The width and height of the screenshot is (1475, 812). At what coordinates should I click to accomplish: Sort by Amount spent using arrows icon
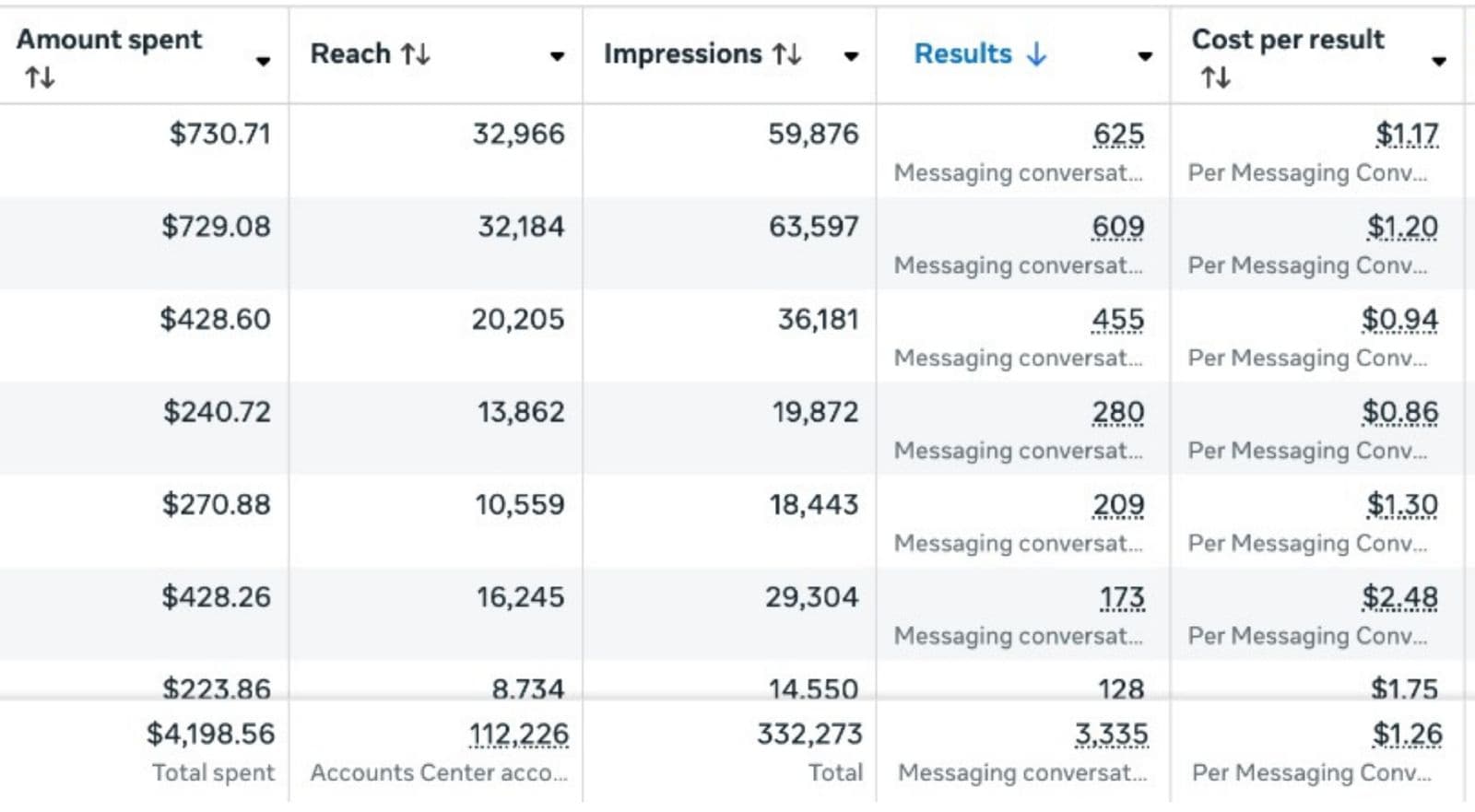40,77
